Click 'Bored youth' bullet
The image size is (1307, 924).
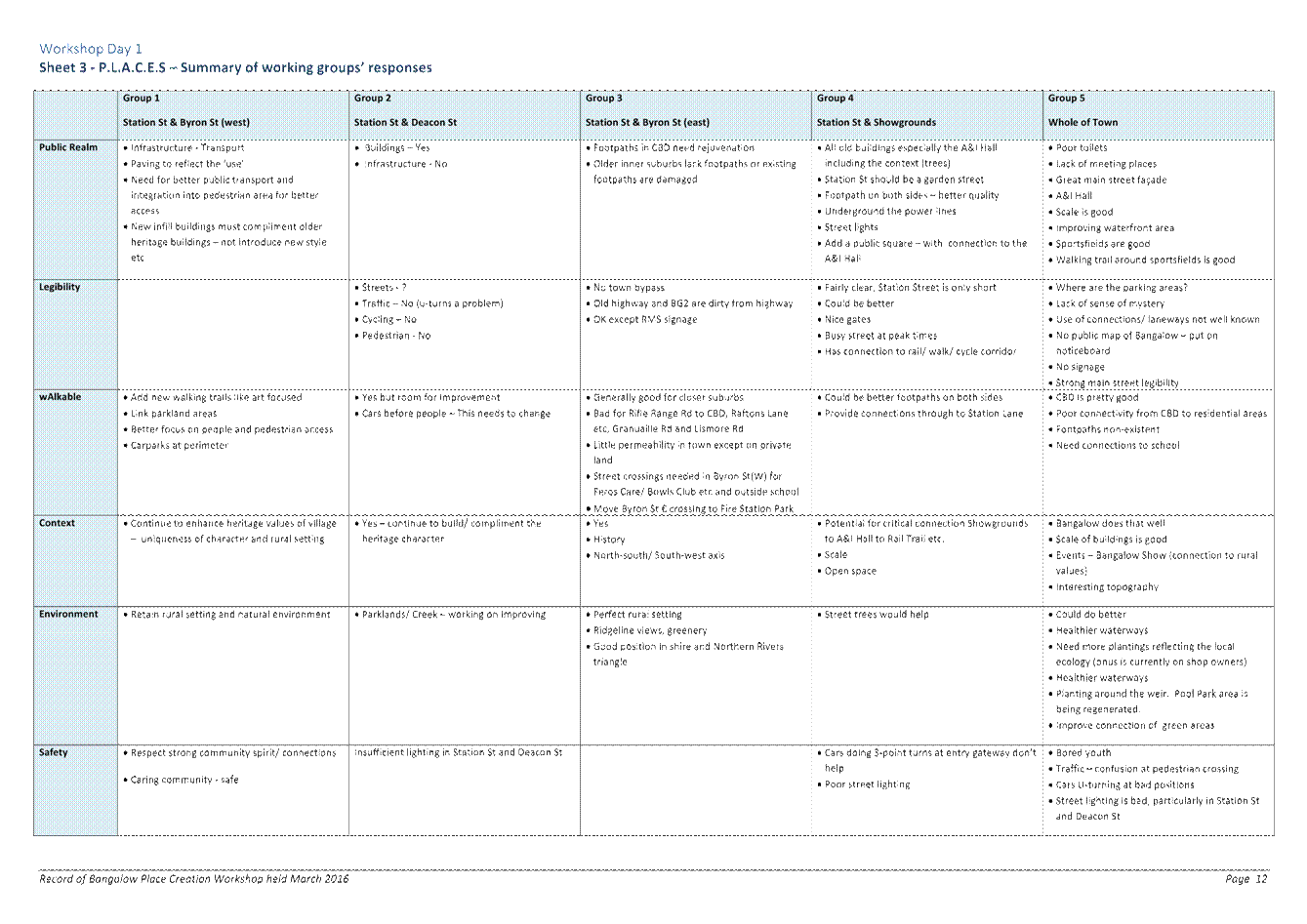[1081, 753]
